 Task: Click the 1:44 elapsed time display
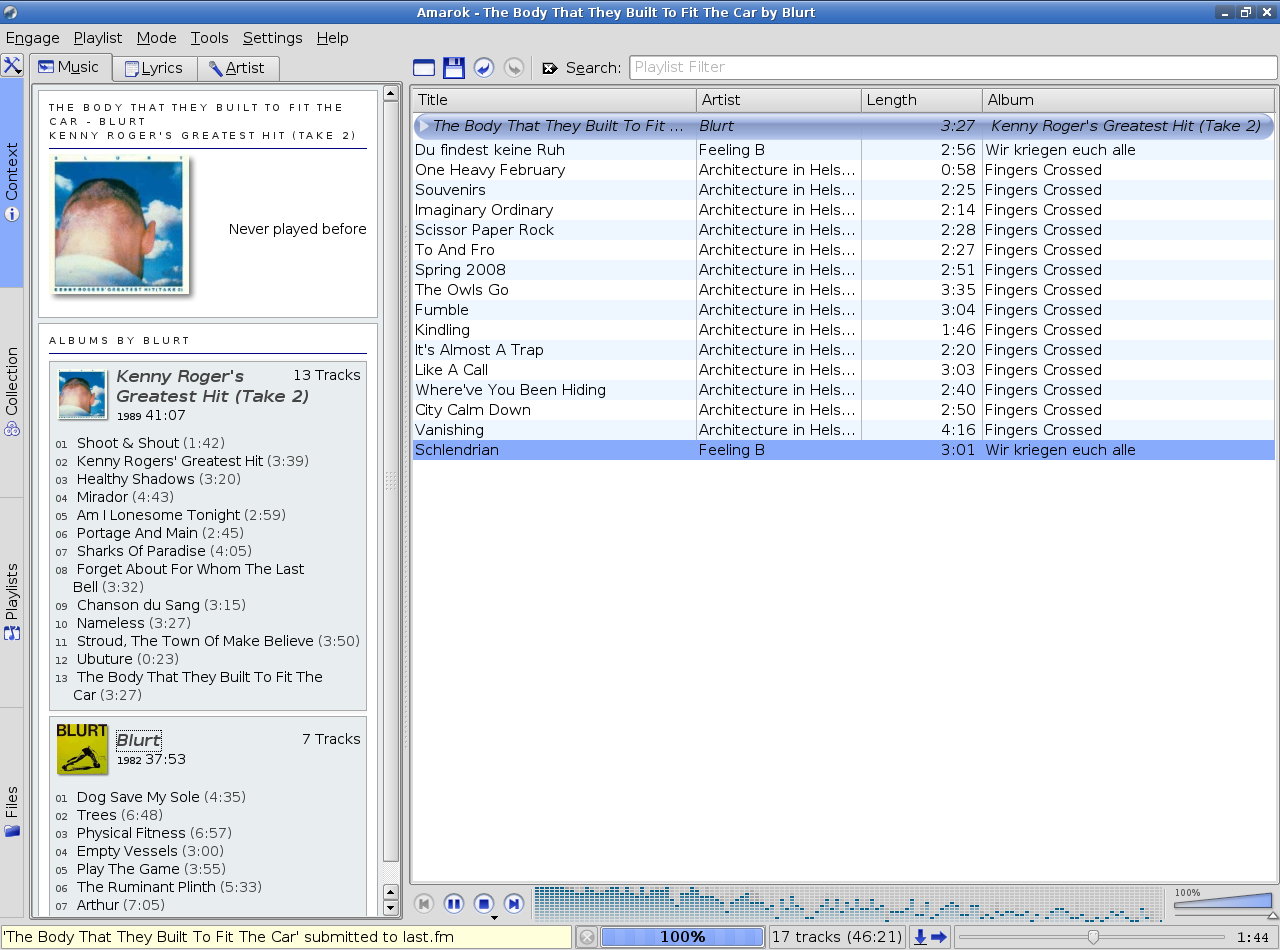(x=1253, y=937)
